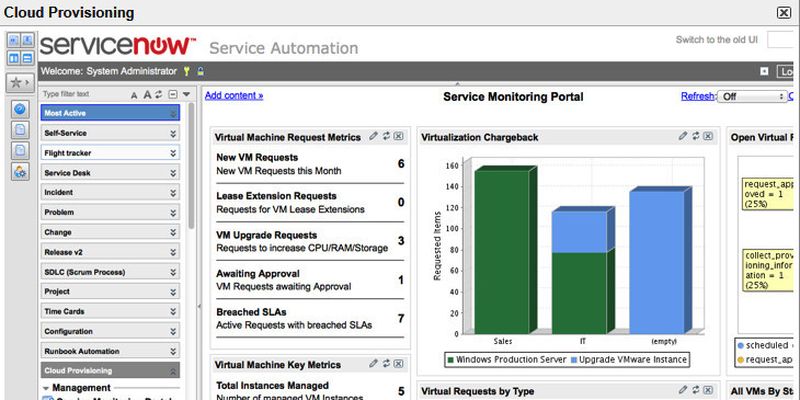Edit the Virtual Requests by Type widget
The width and height of the screenshot is (800, 400).
tap(683, 390)
